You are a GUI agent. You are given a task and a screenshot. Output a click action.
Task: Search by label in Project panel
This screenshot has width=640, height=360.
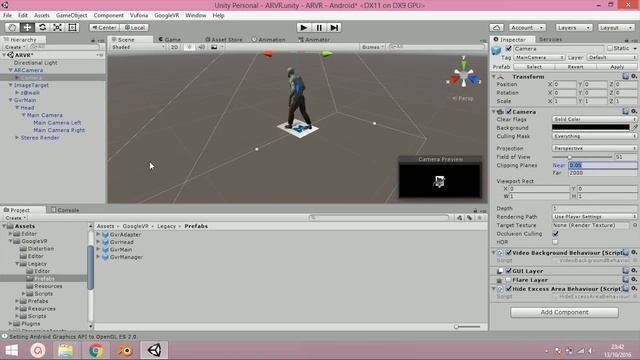(469, 218)
